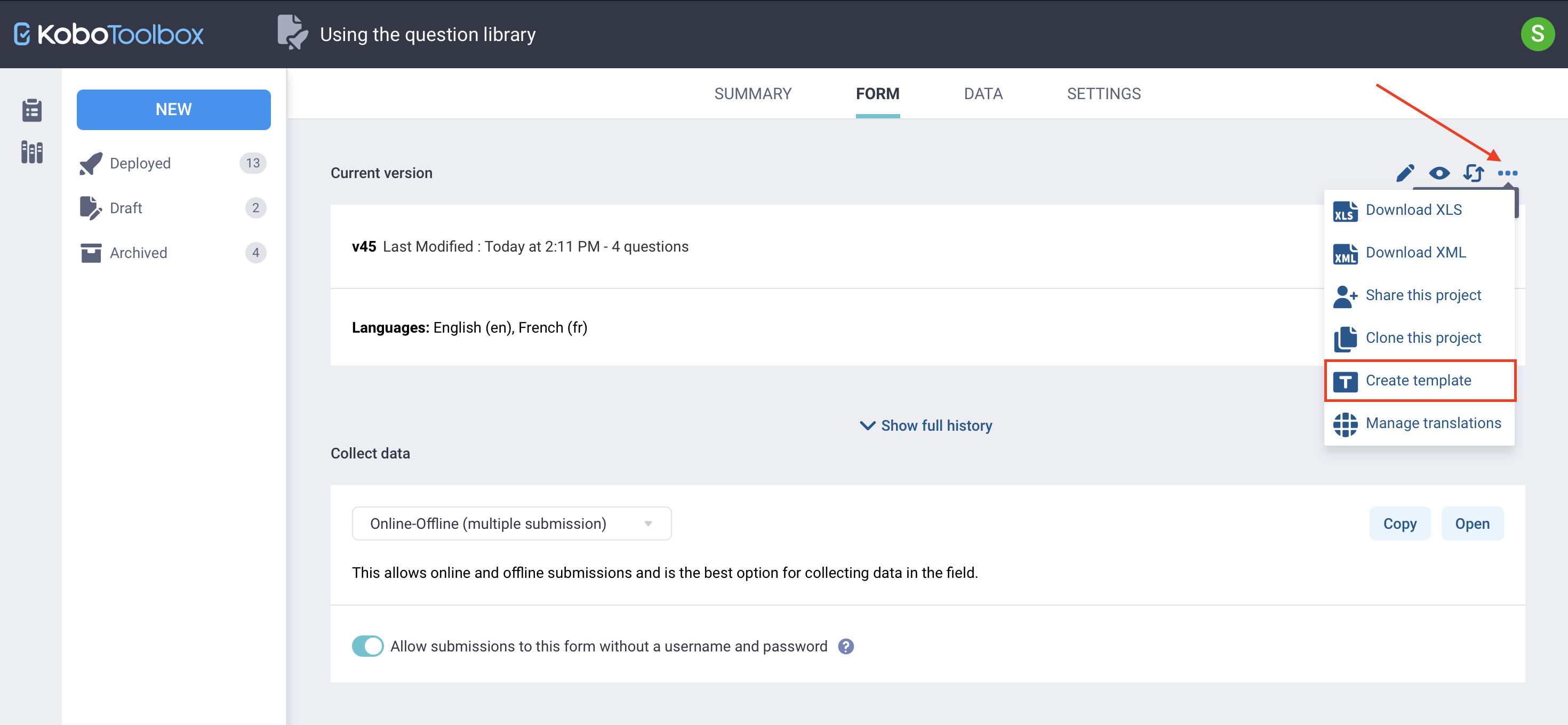Click the pencil edit form icon
1568x725 pixels.
tap(1405, 173)
